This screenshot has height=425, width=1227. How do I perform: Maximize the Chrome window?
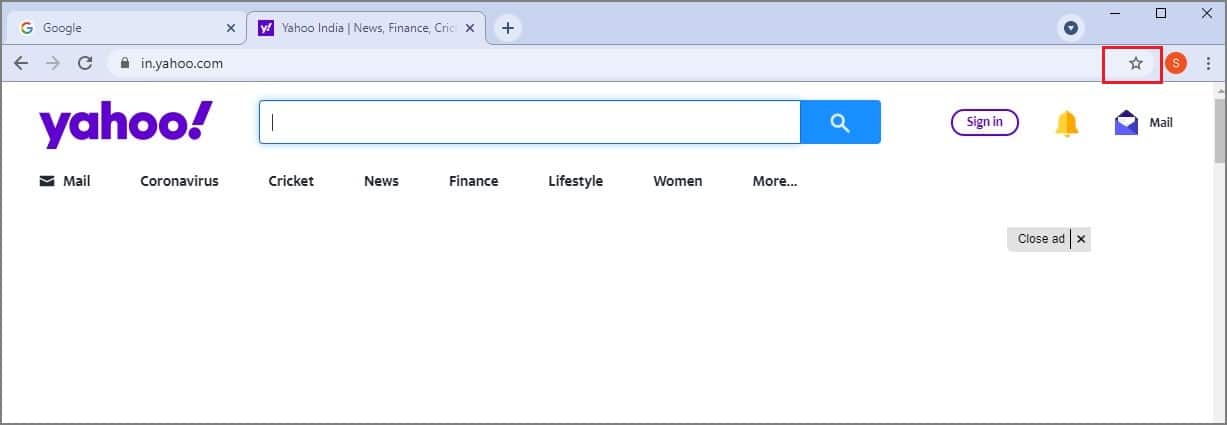point(1161,13)
